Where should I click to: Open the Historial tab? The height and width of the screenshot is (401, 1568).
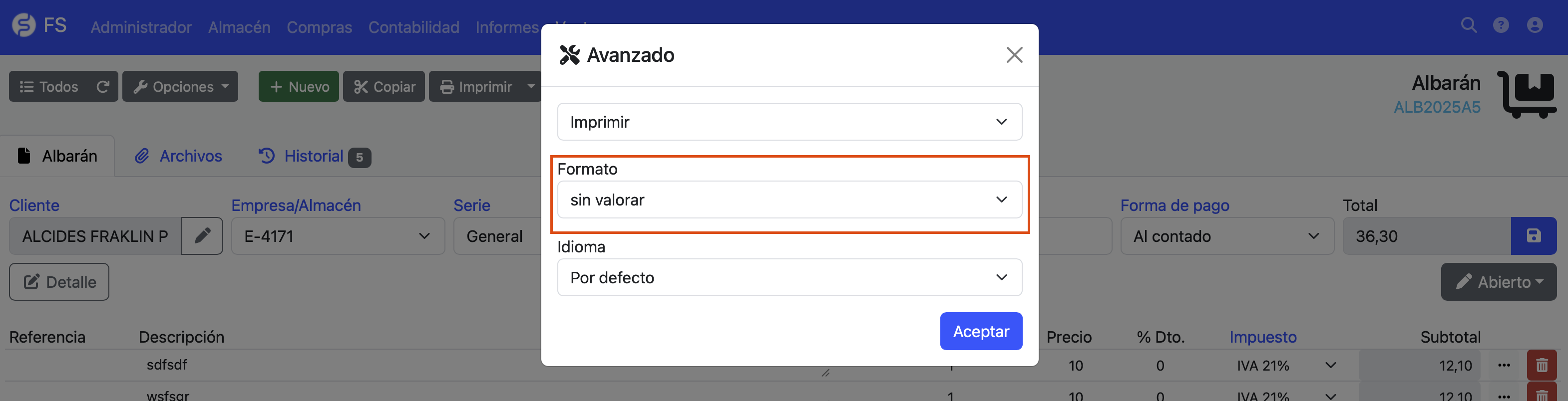click(312, 156)
